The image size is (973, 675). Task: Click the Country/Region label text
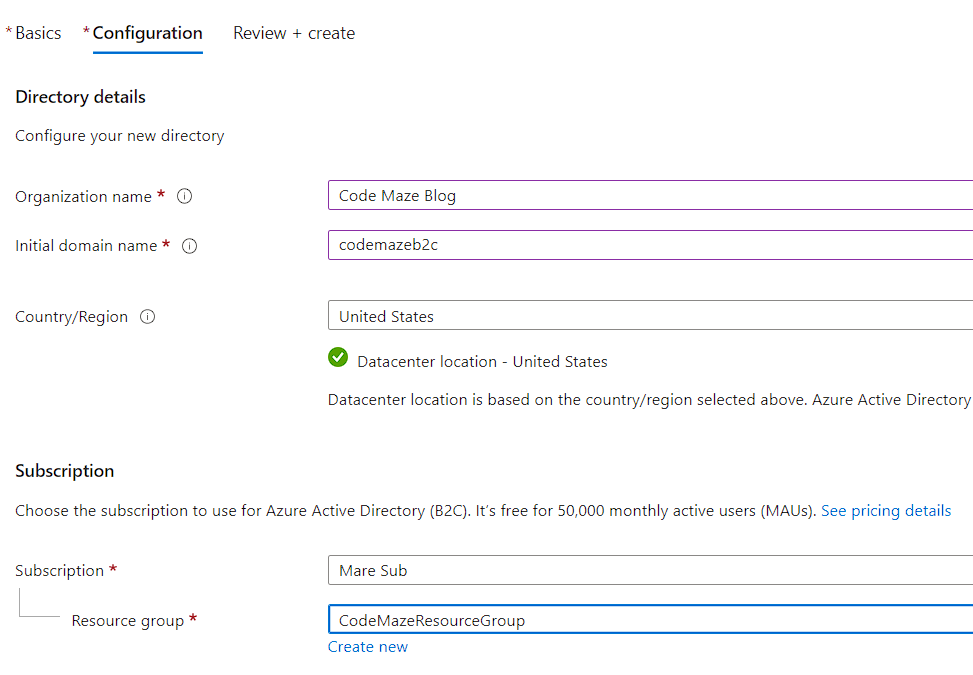[71, 317]
